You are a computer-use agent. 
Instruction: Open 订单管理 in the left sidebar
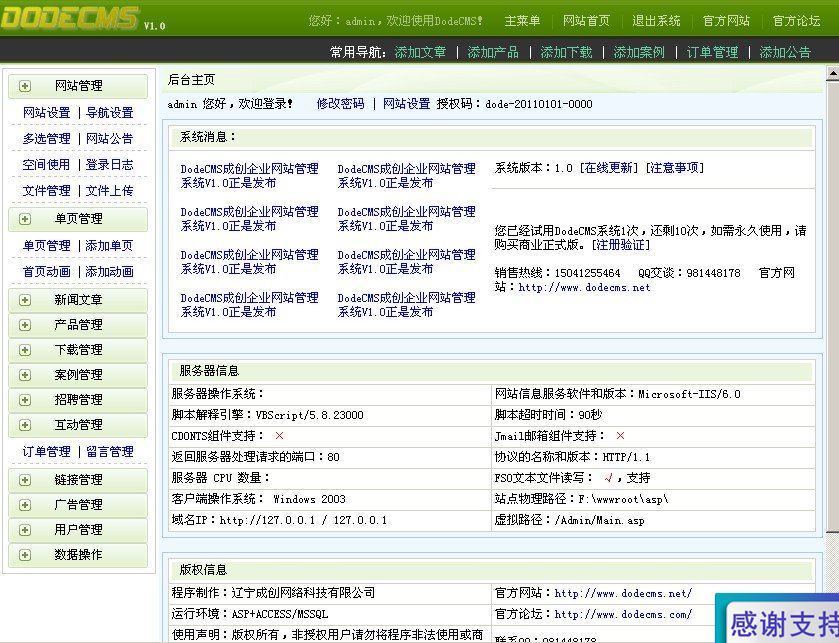pyautogui.click(x=47, y=451)
